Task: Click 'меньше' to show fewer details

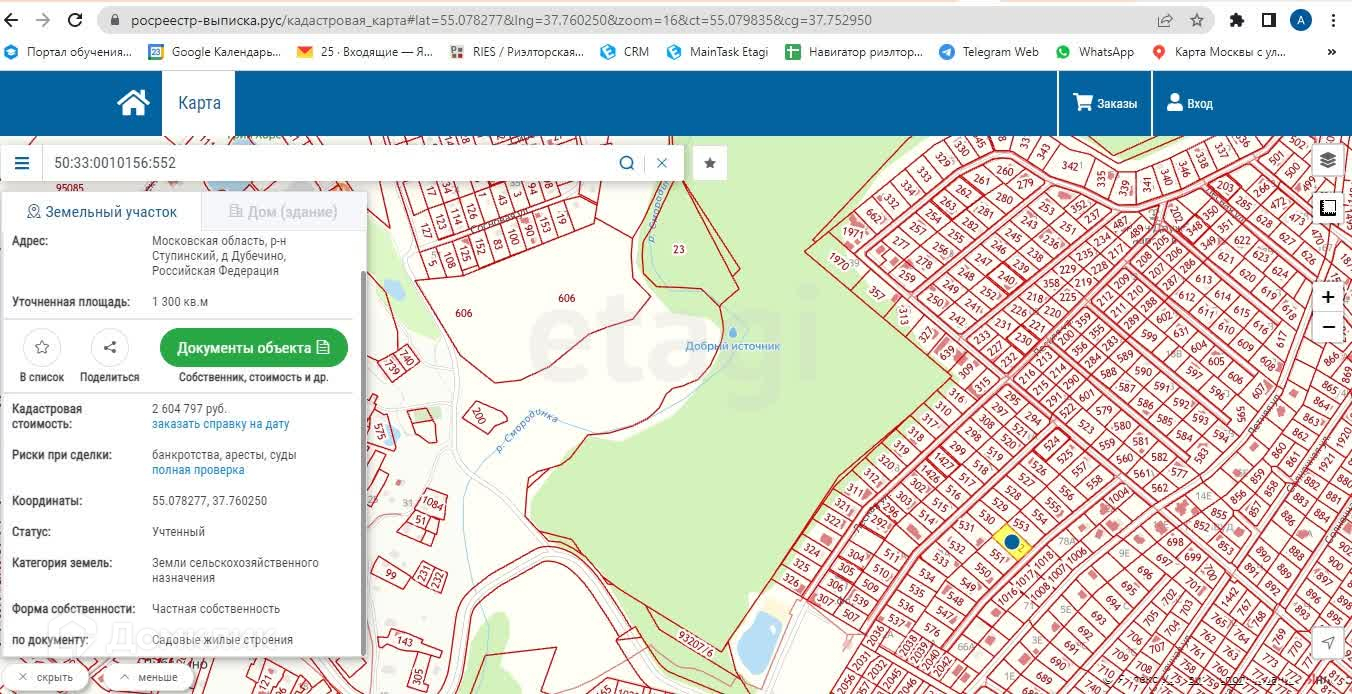Action: pos(149,677)
